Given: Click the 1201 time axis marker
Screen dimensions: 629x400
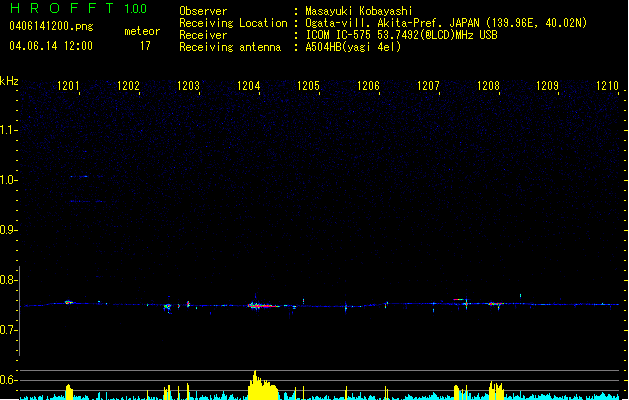Looking at the screenshot, I should pos(68,85).
